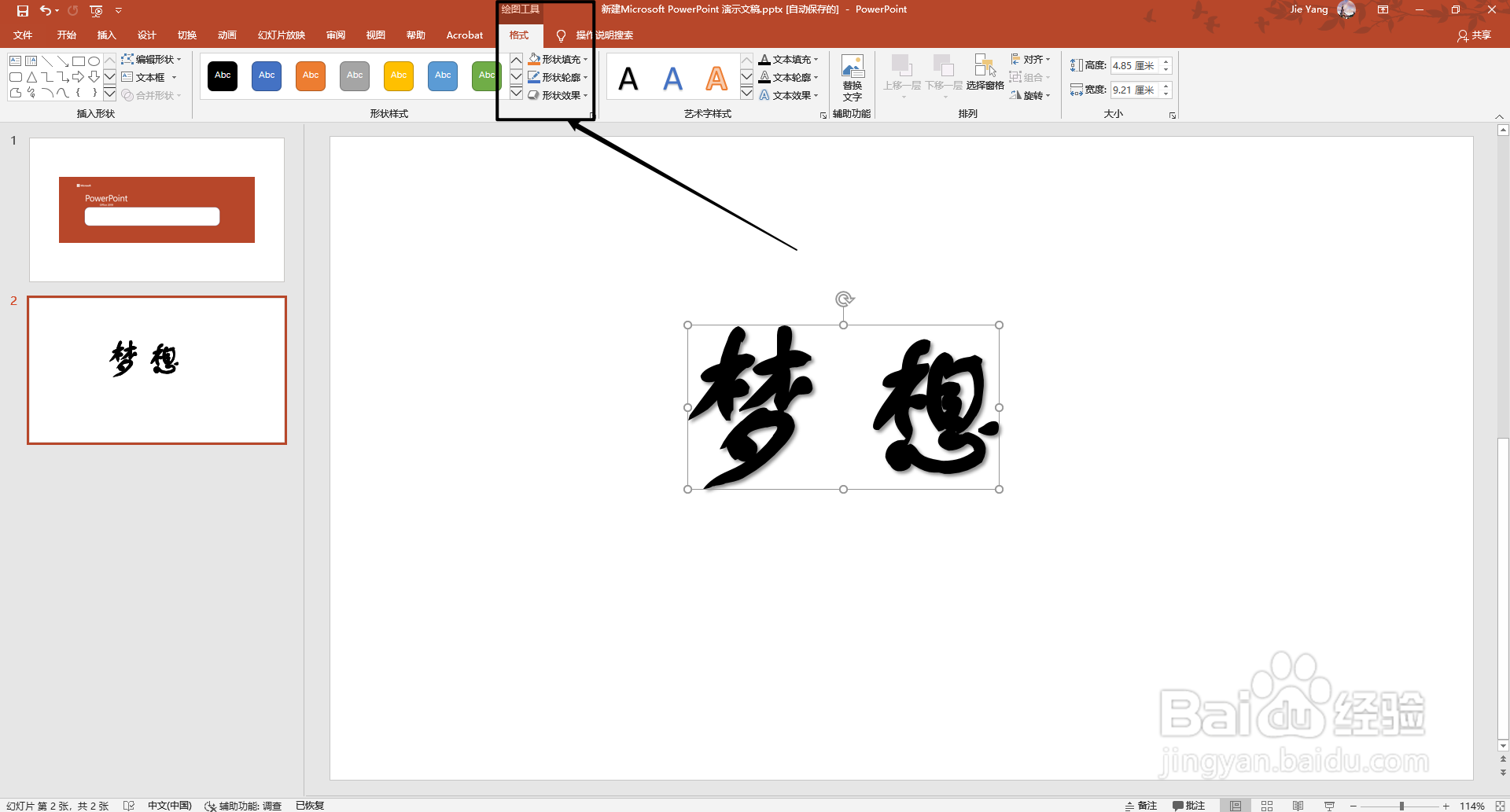Viewport: 1510px width, 812px height.
Task: Select the orange Abc shape style swatch
Action: tap(310, 76)
